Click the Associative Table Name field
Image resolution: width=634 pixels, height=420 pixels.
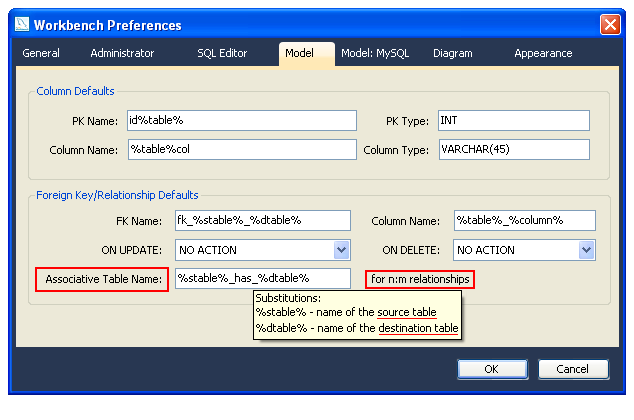click(263, 278)
